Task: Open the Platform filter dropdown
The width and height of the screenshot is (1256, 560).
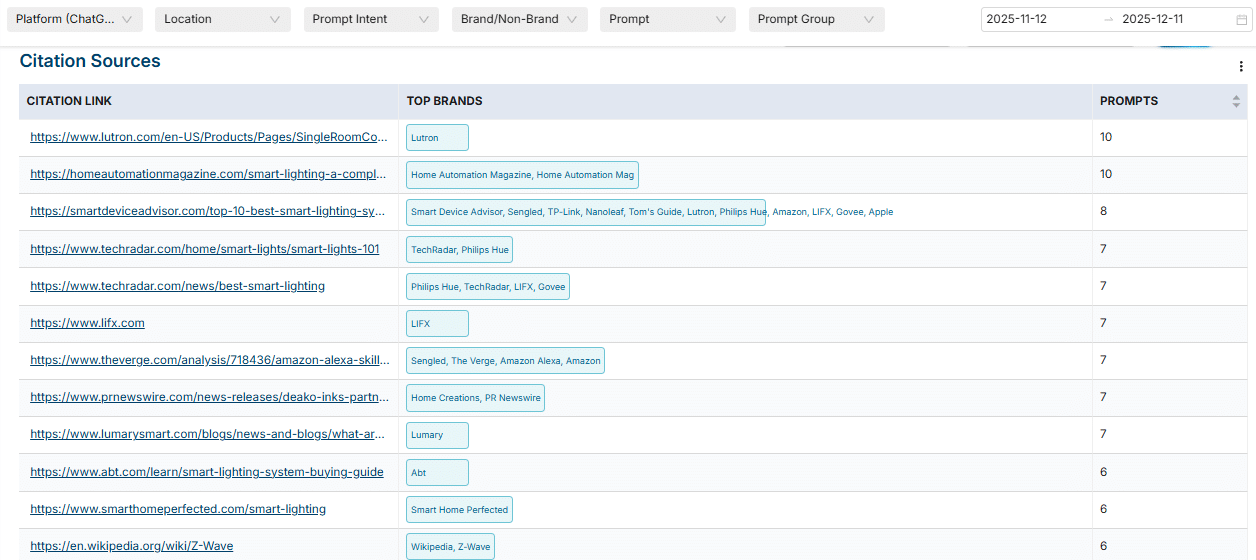Action: point(75,19)
